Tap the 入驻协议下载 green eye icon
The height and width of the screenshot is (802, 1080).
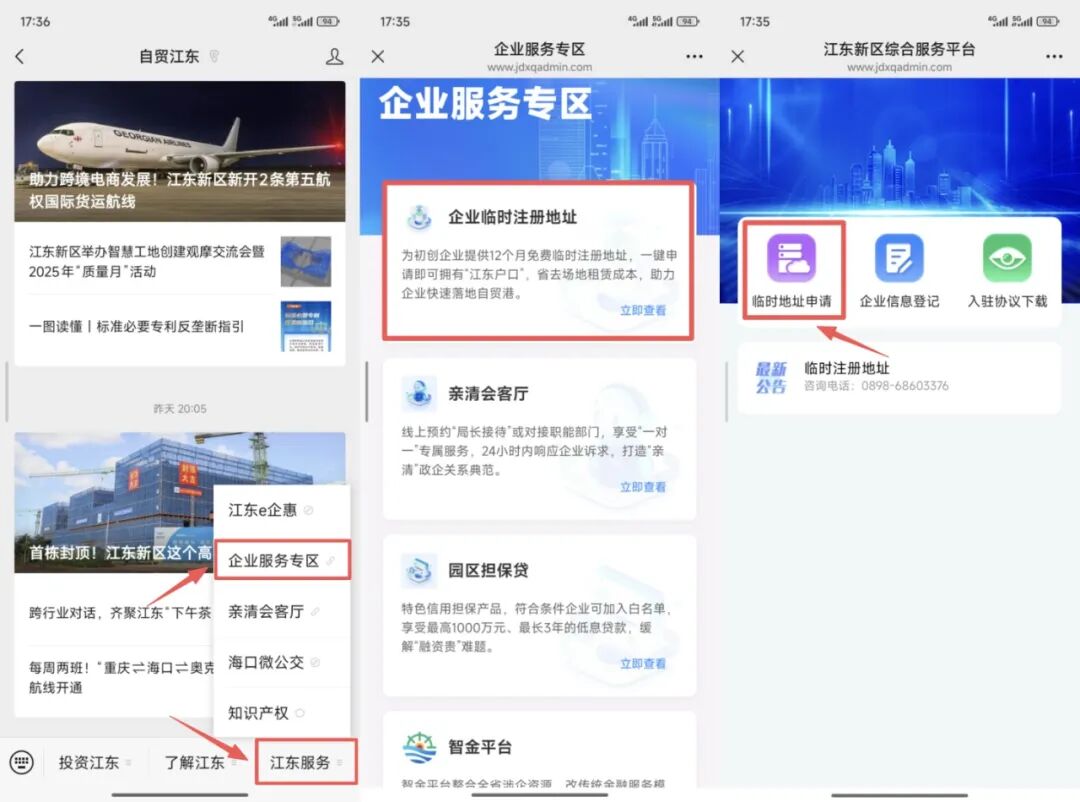coord(1006,258)
